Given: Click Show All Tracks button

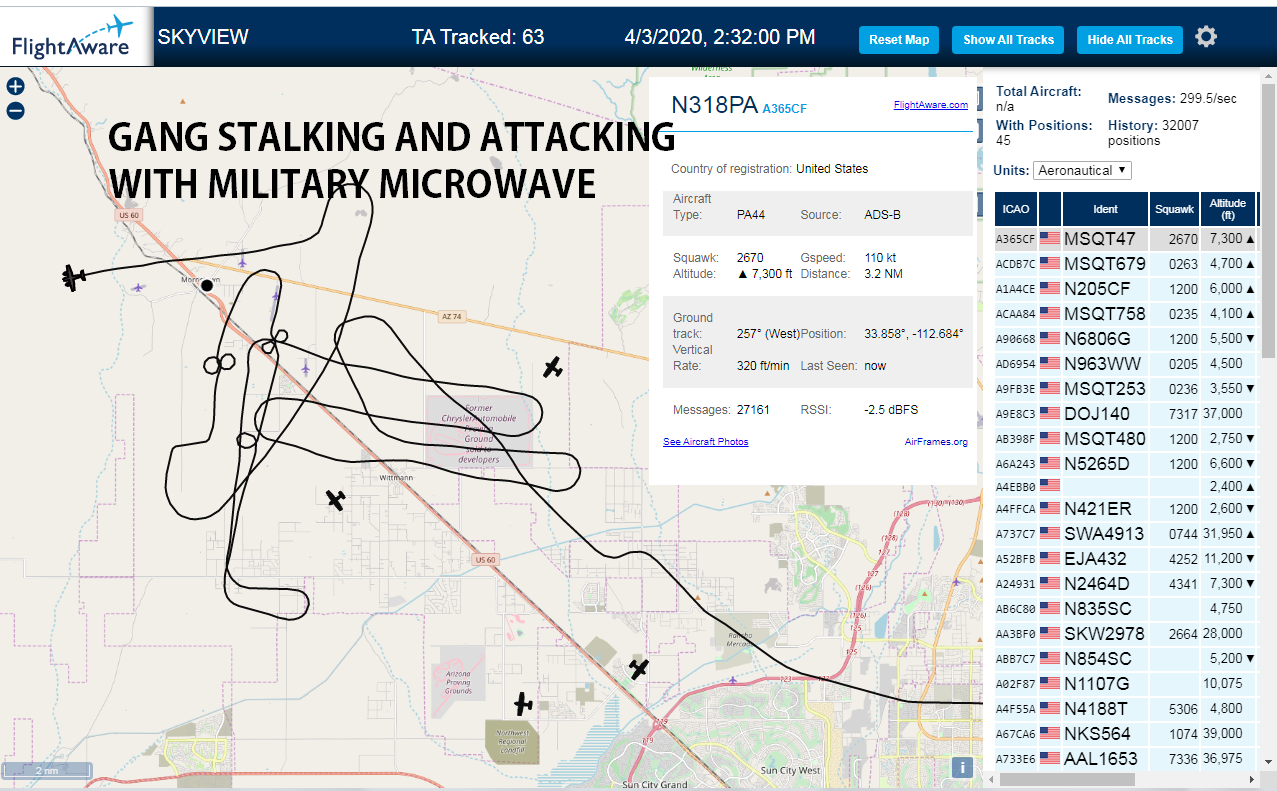Looking at the screenshot, I should coord(1008,40).
